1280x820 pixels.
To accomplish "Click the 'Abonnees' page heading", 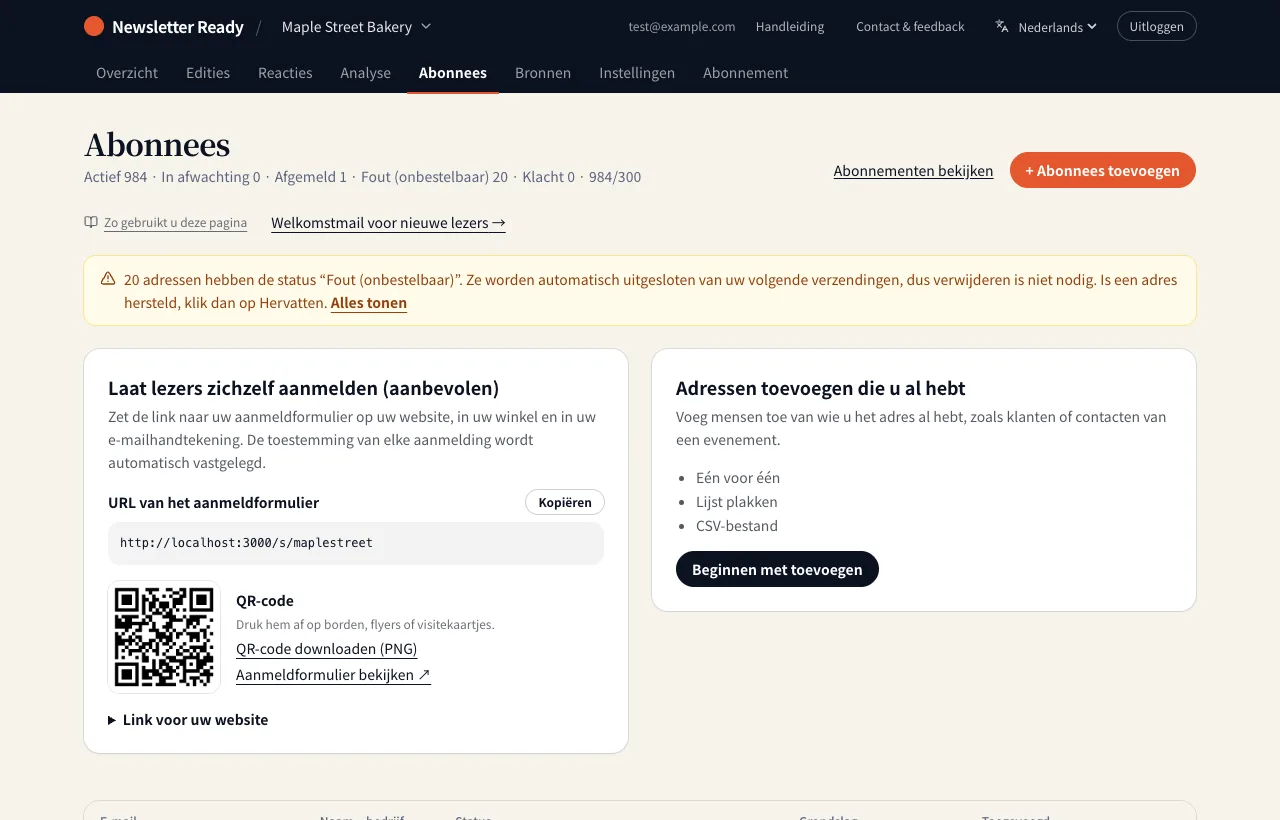I will coord(157,145).
